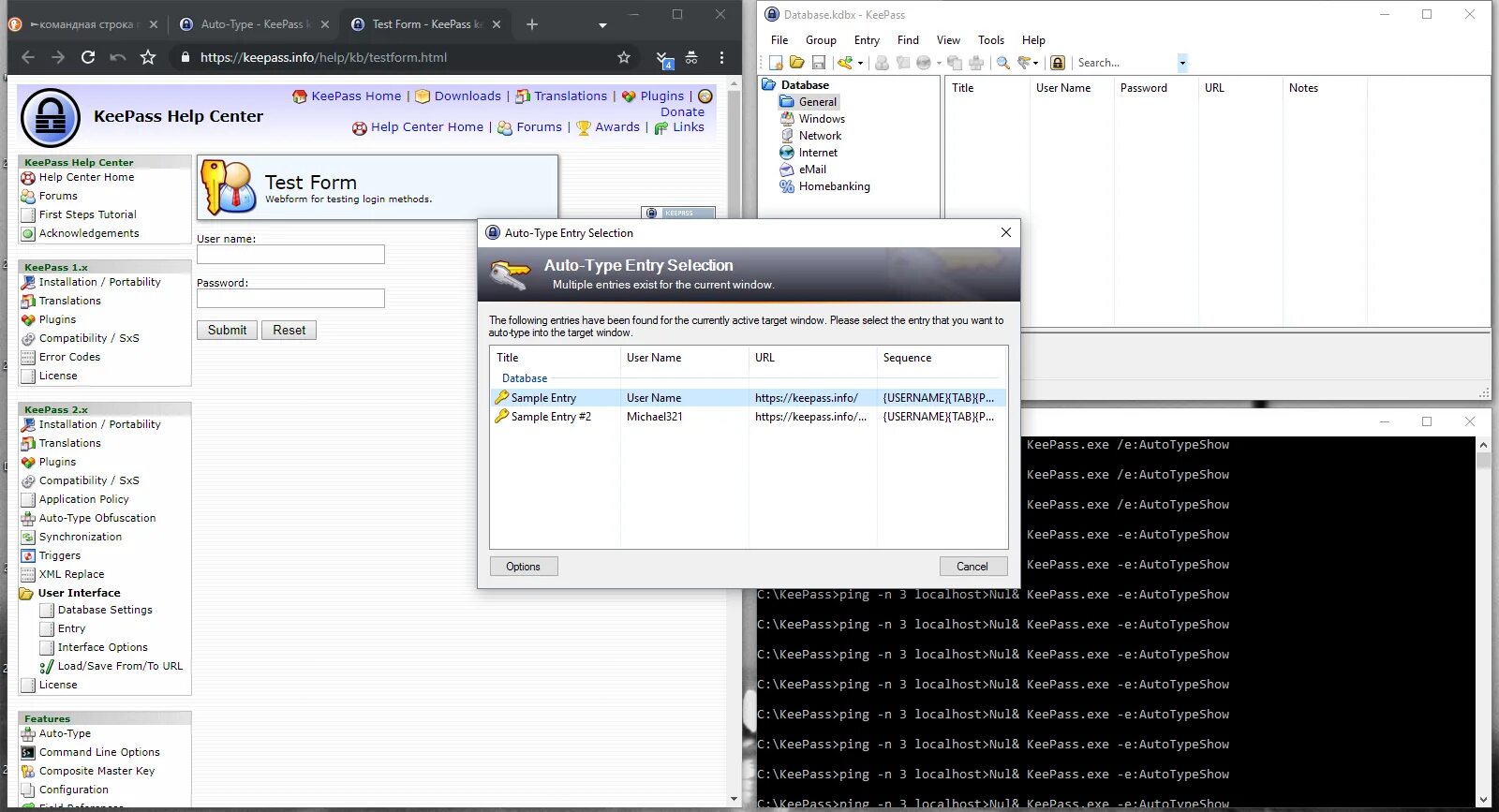1499x812 pixels.
Task: Open browser three-dot menu
Action: coord(721,57)
